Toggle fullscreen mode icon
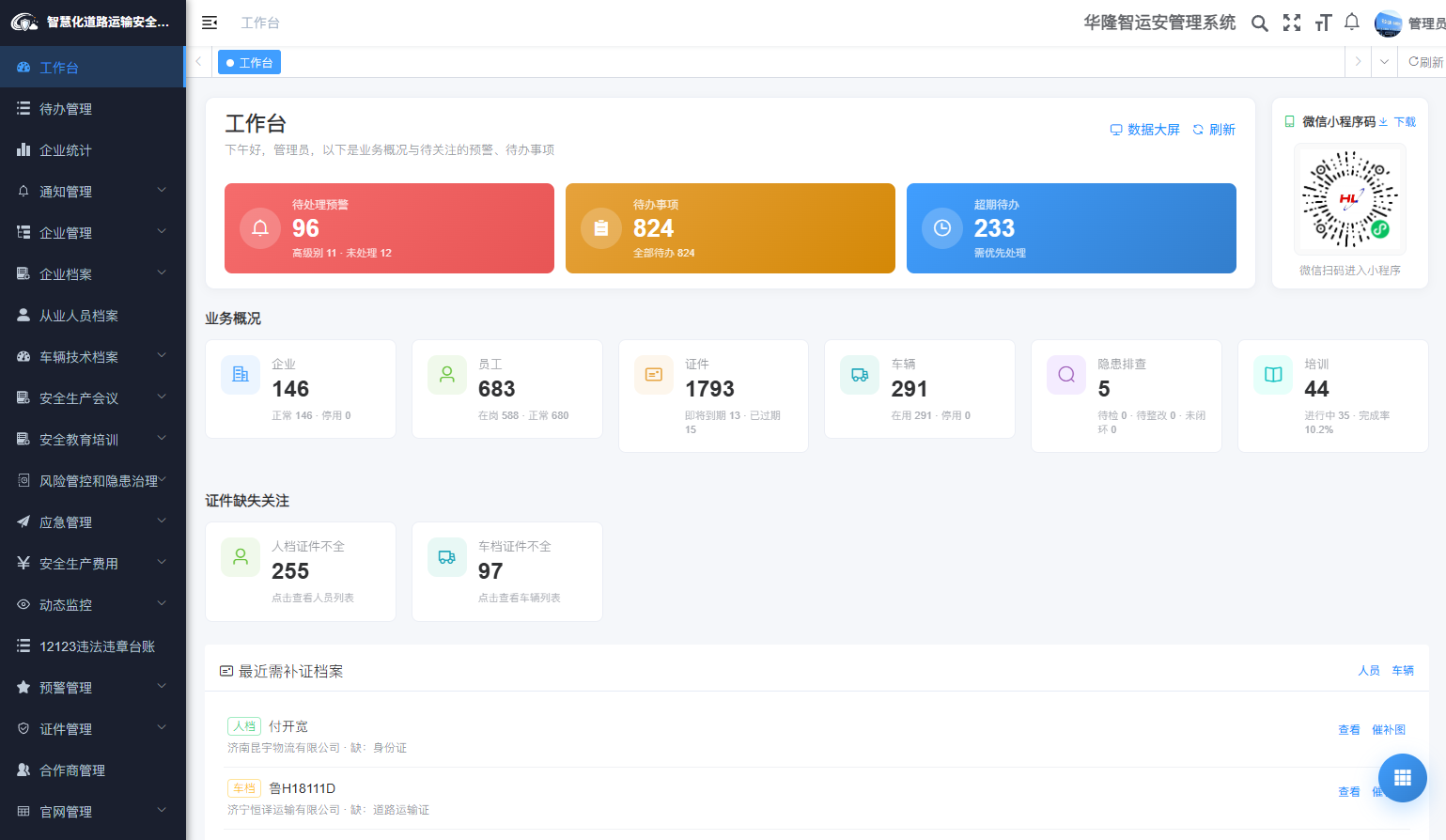The width and height of the screenshot is (1446, 840). pos(1292,23)
